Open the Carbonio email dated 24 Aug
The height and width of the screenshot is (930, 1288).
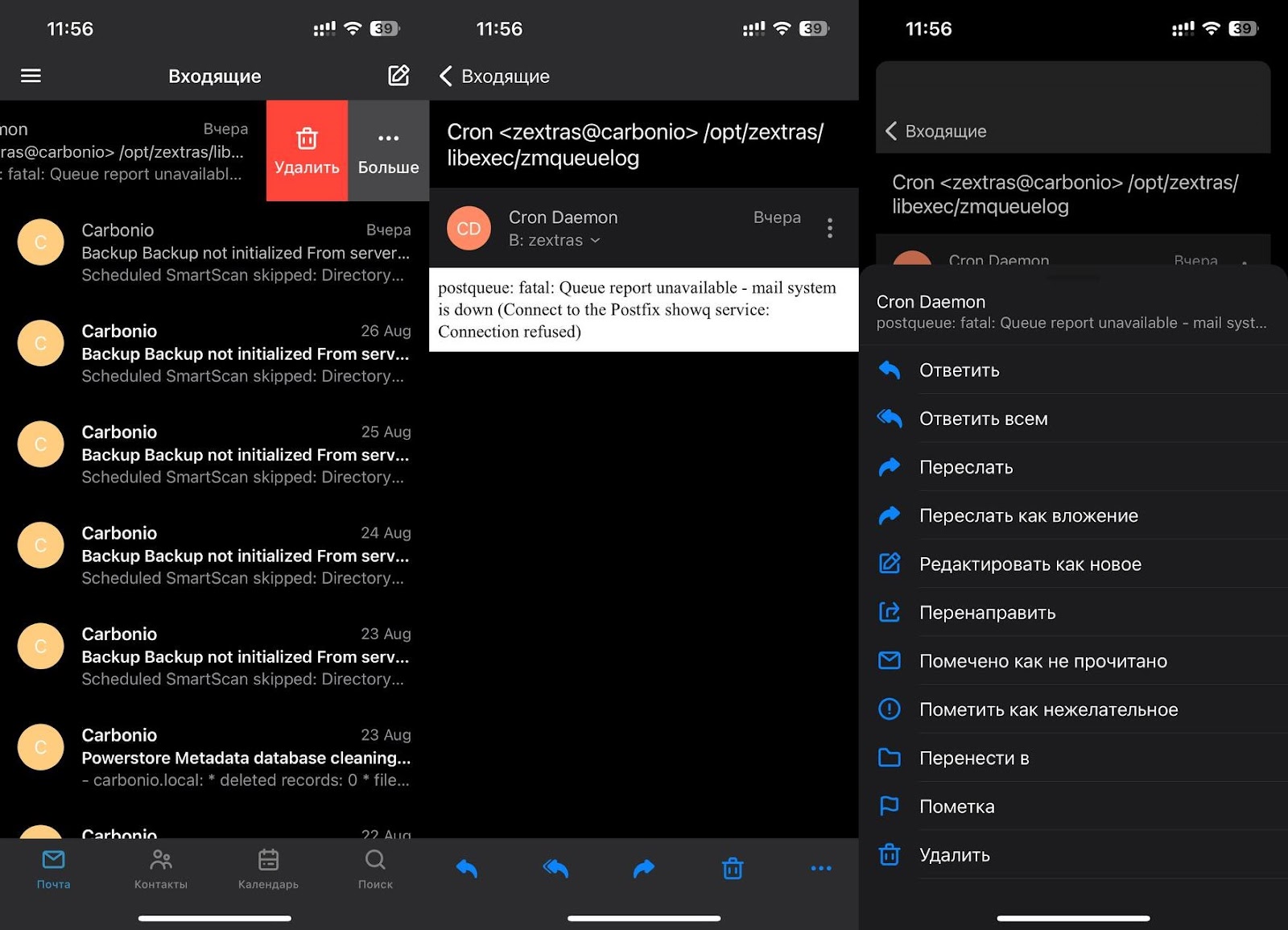tap(214, 556)
